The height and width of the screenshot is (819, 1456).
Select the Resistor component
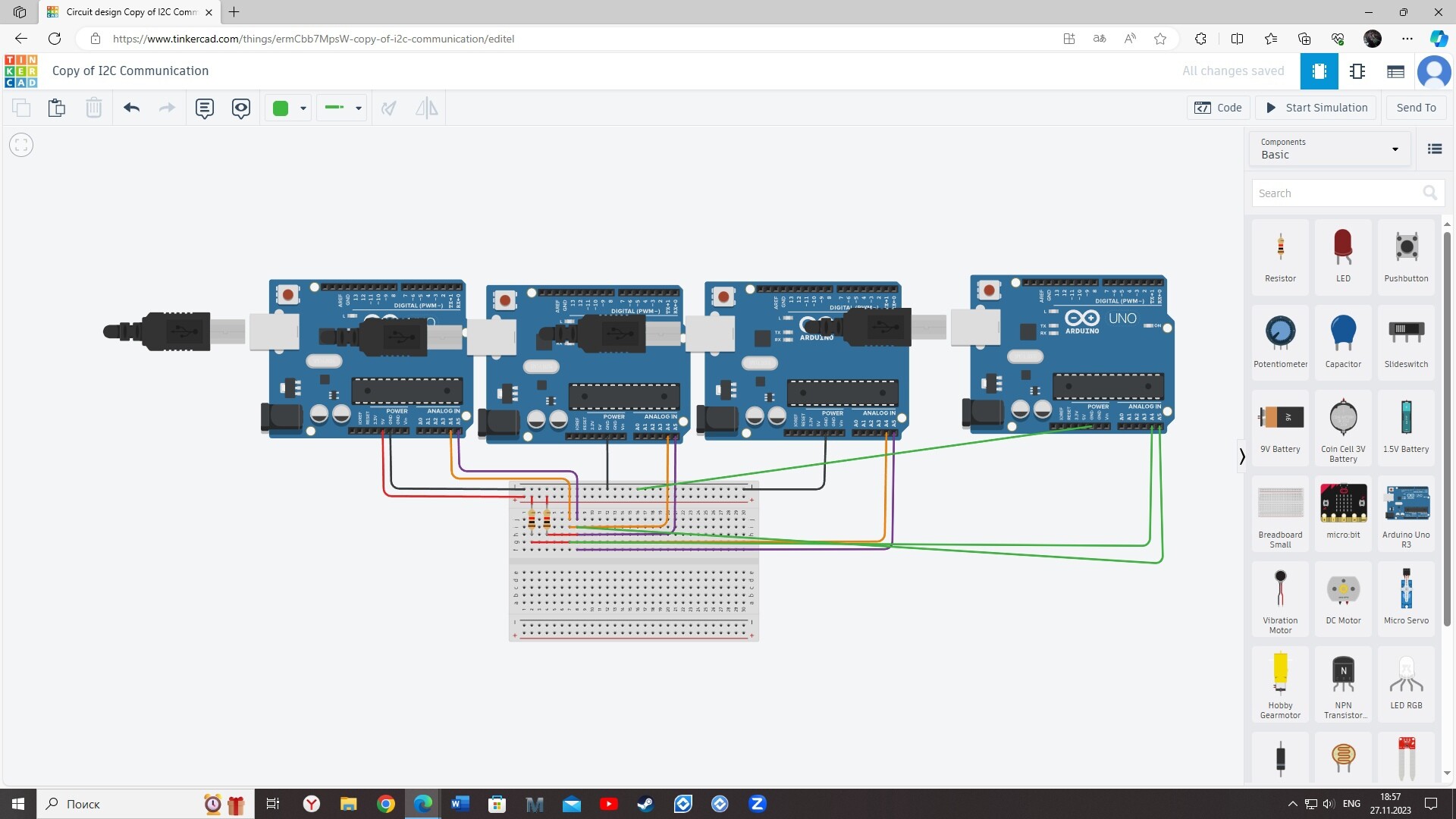[x=1280, y=257]
